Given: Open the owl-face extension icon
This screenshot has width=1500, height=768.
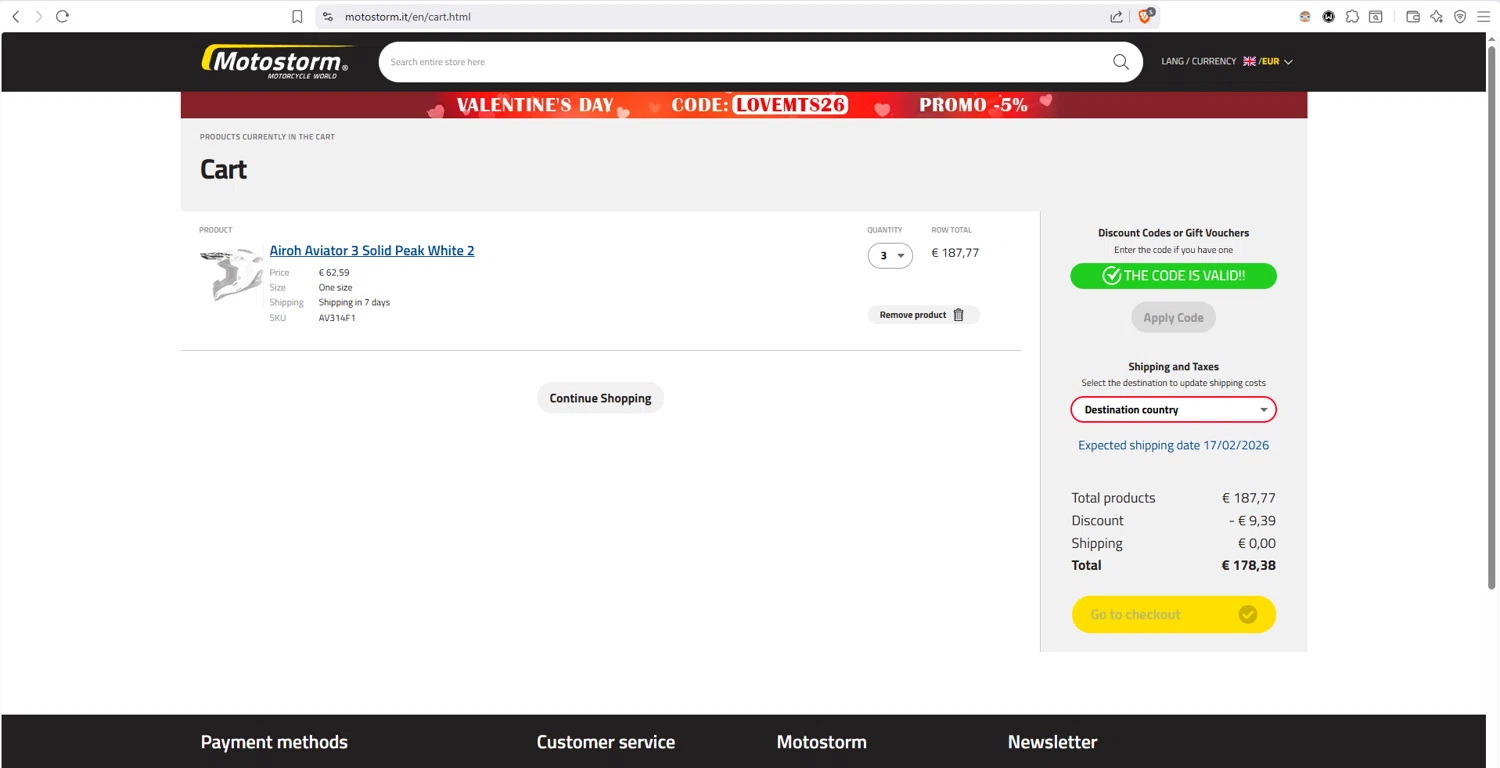Looking at the screenshot, I should coord(1305,16).
